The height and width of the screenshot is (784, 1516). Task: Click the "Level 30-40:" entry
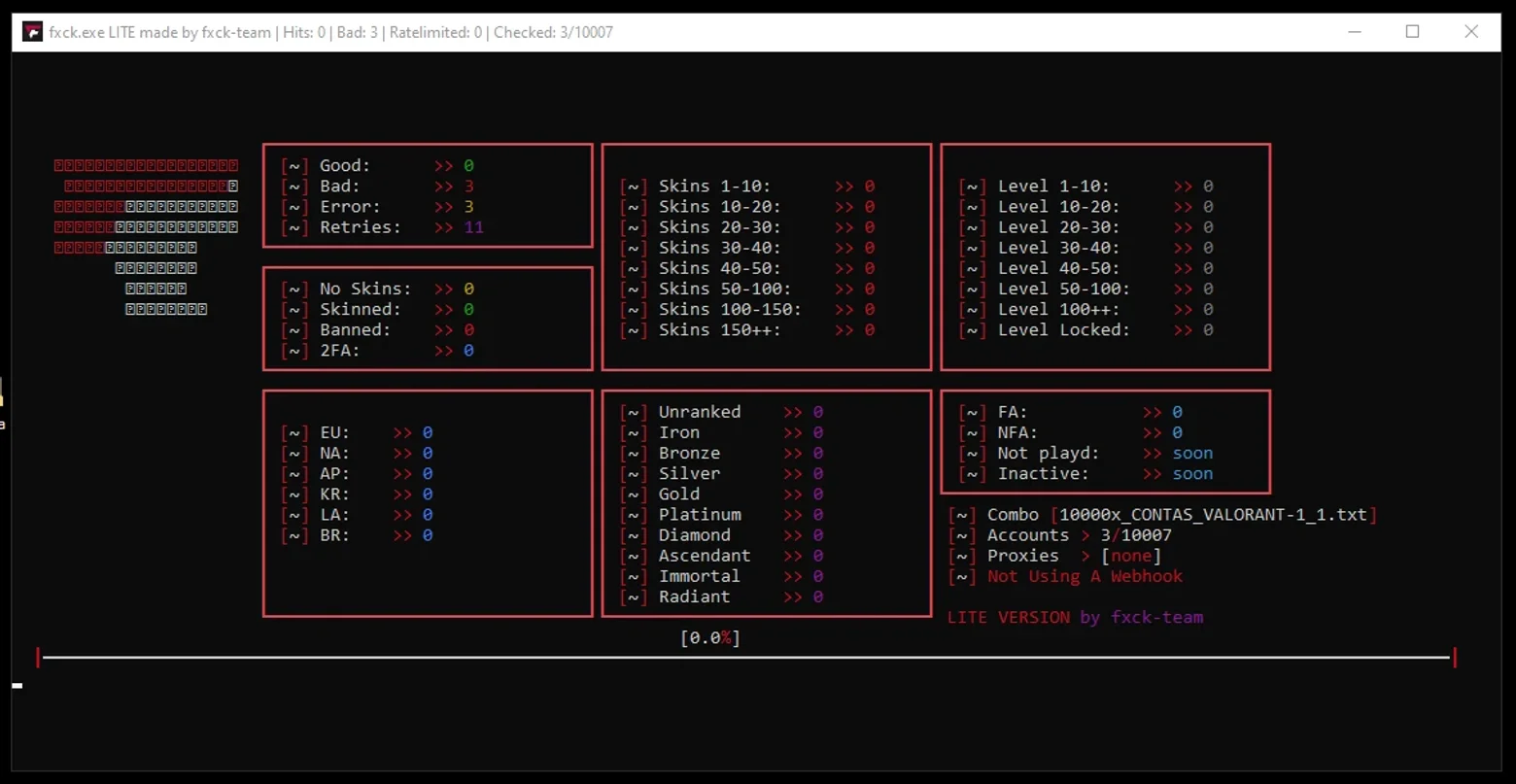click(1086, 248)
